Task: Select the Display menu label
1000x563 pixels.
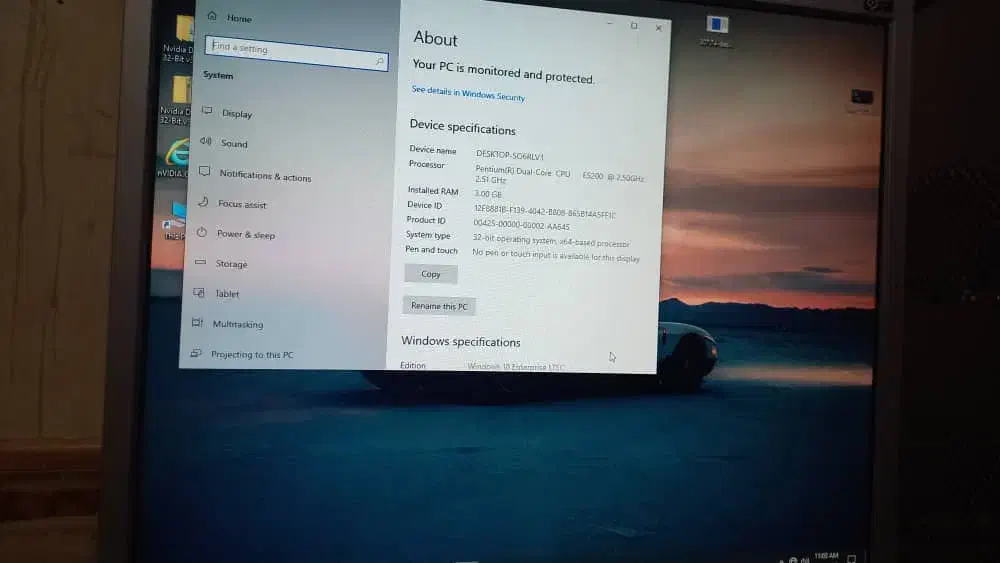Action: [x=237, y=113]
